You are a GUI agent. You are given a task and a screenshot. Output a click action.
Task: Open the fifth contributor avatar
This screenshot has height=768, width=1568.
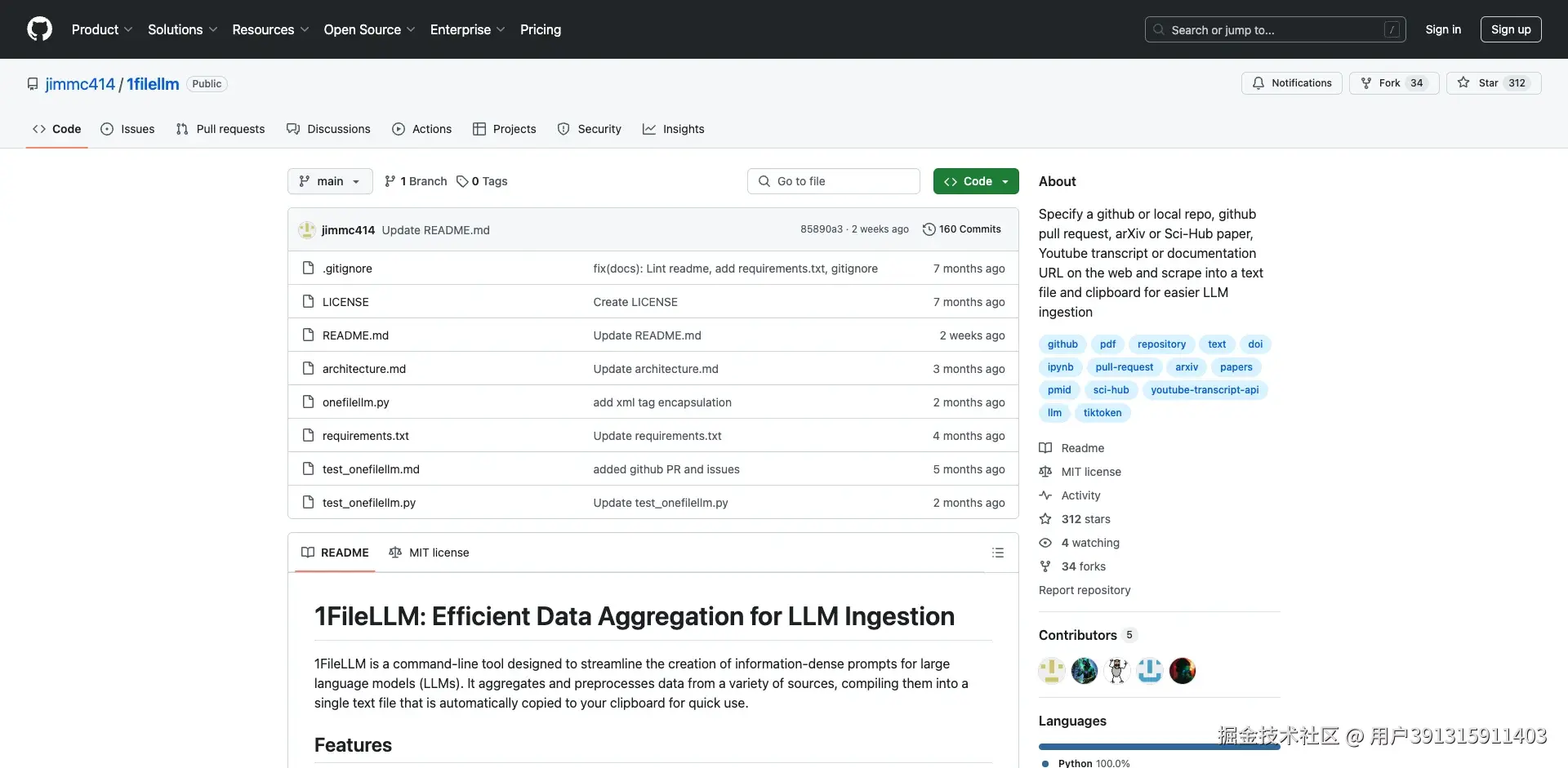pos(1183,671)
